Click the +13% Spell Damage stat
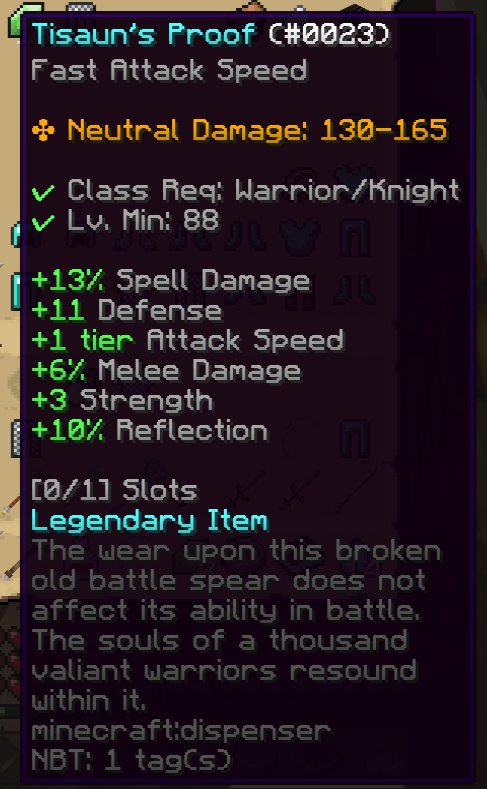The width and height of the screenshot is (487, 789). [171, 282]
